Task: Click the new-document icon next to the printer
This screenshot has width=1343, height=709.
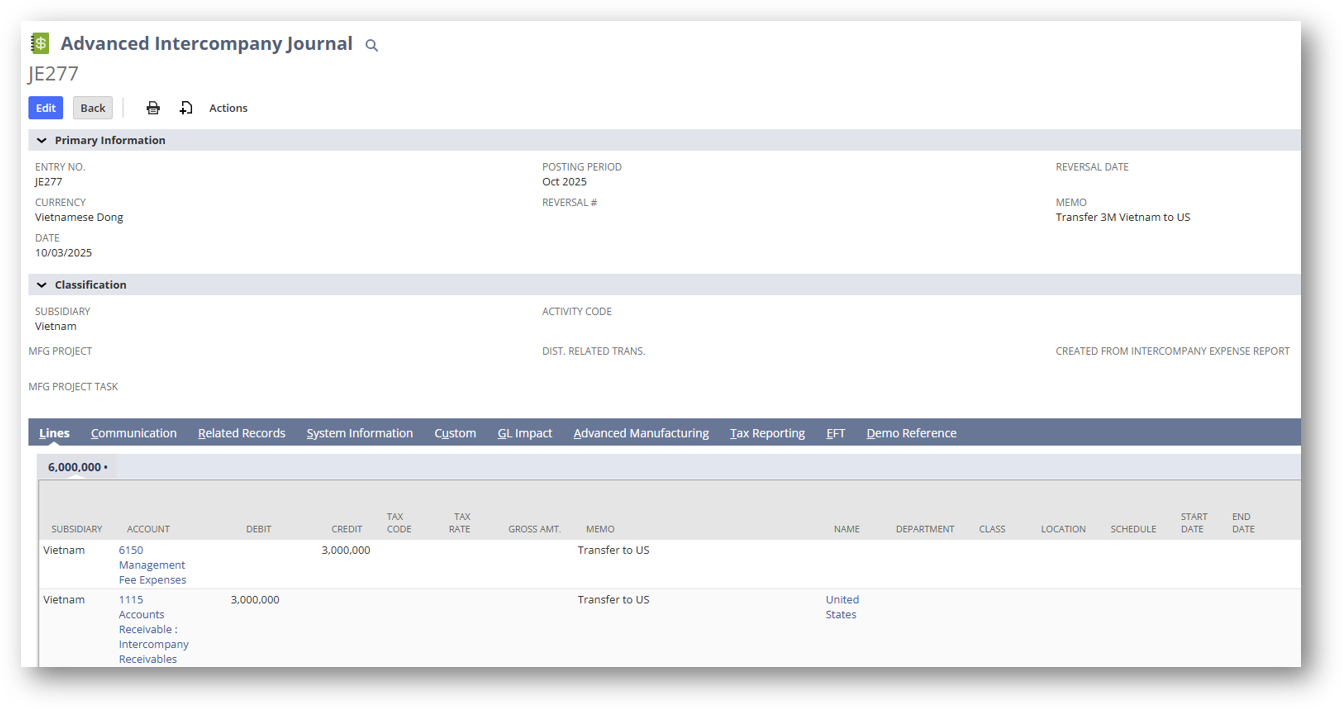Action: point(186,107)
